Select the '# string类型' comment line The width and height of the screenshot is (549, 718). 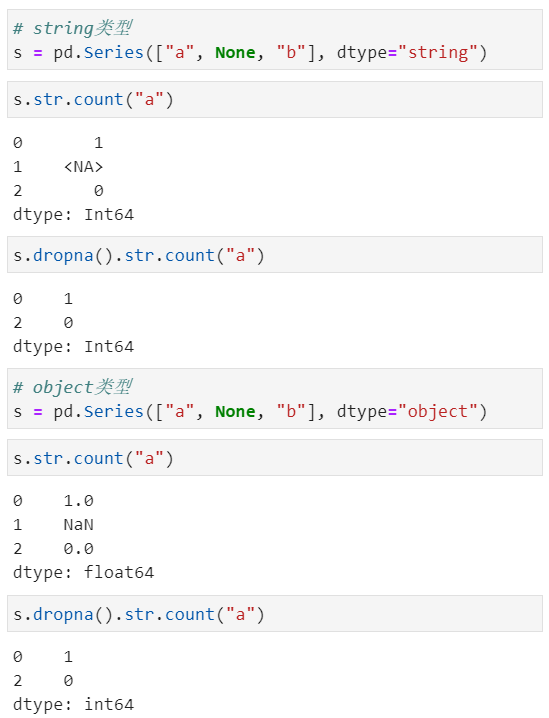click(73, 28)
